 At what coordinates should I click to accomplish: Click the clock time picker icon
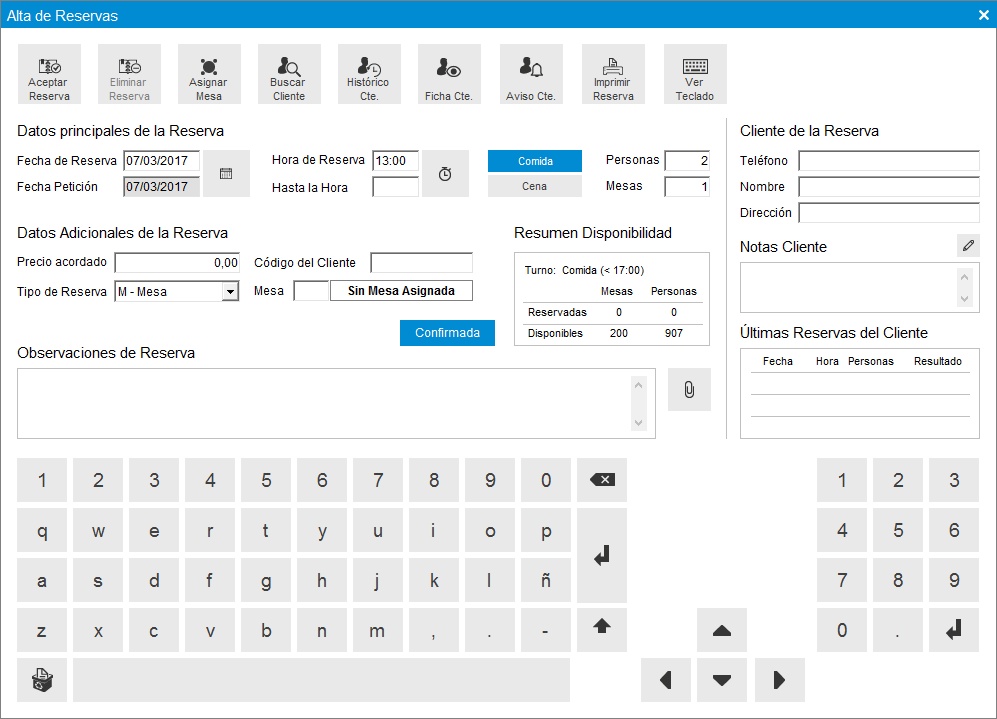click(445, 173)
